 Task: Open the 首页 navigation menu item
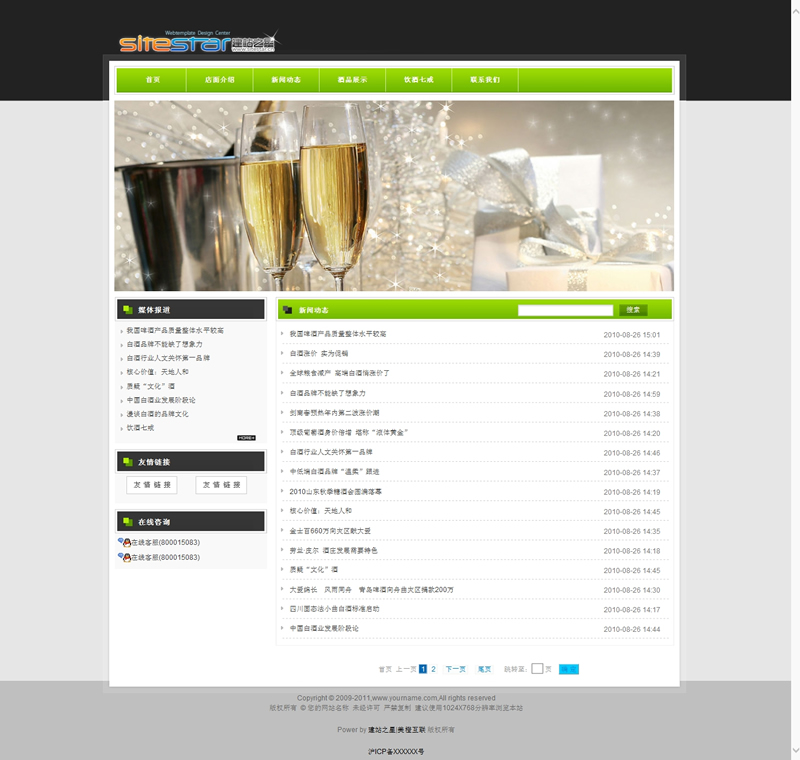152,80
